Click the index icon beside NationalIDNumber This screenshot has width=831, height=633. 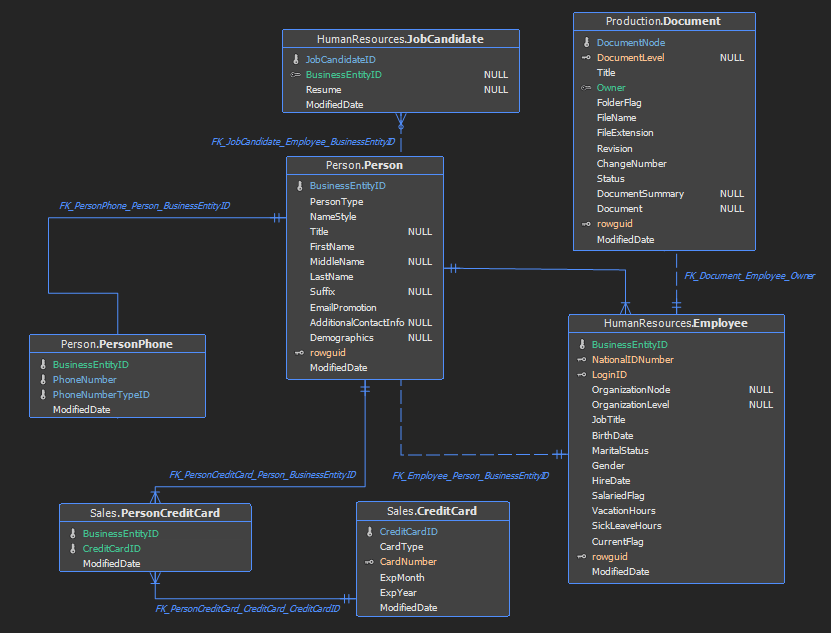[x=581, y=359]
